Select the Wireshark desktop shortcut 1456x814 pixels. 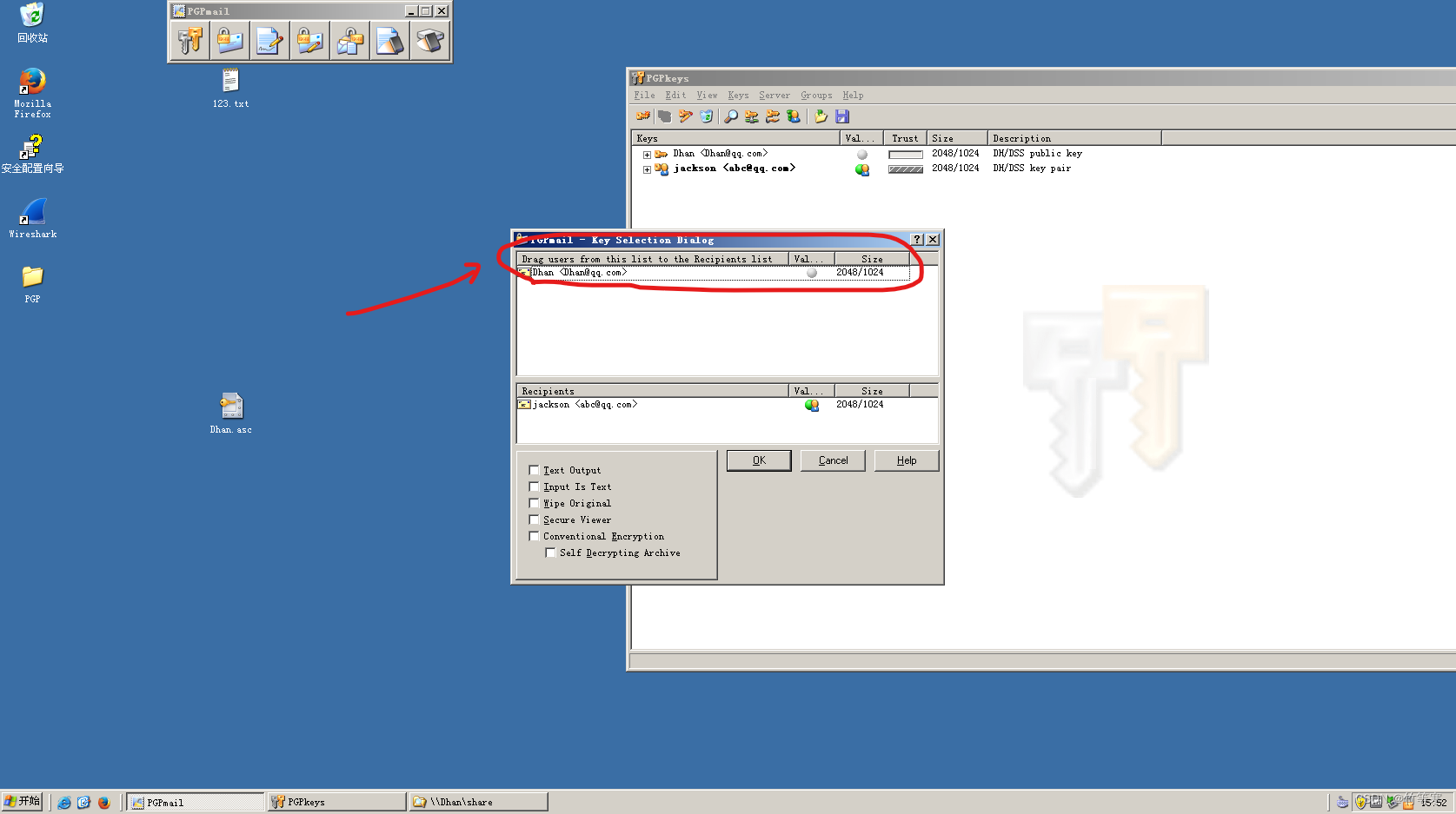click(32, 218)
